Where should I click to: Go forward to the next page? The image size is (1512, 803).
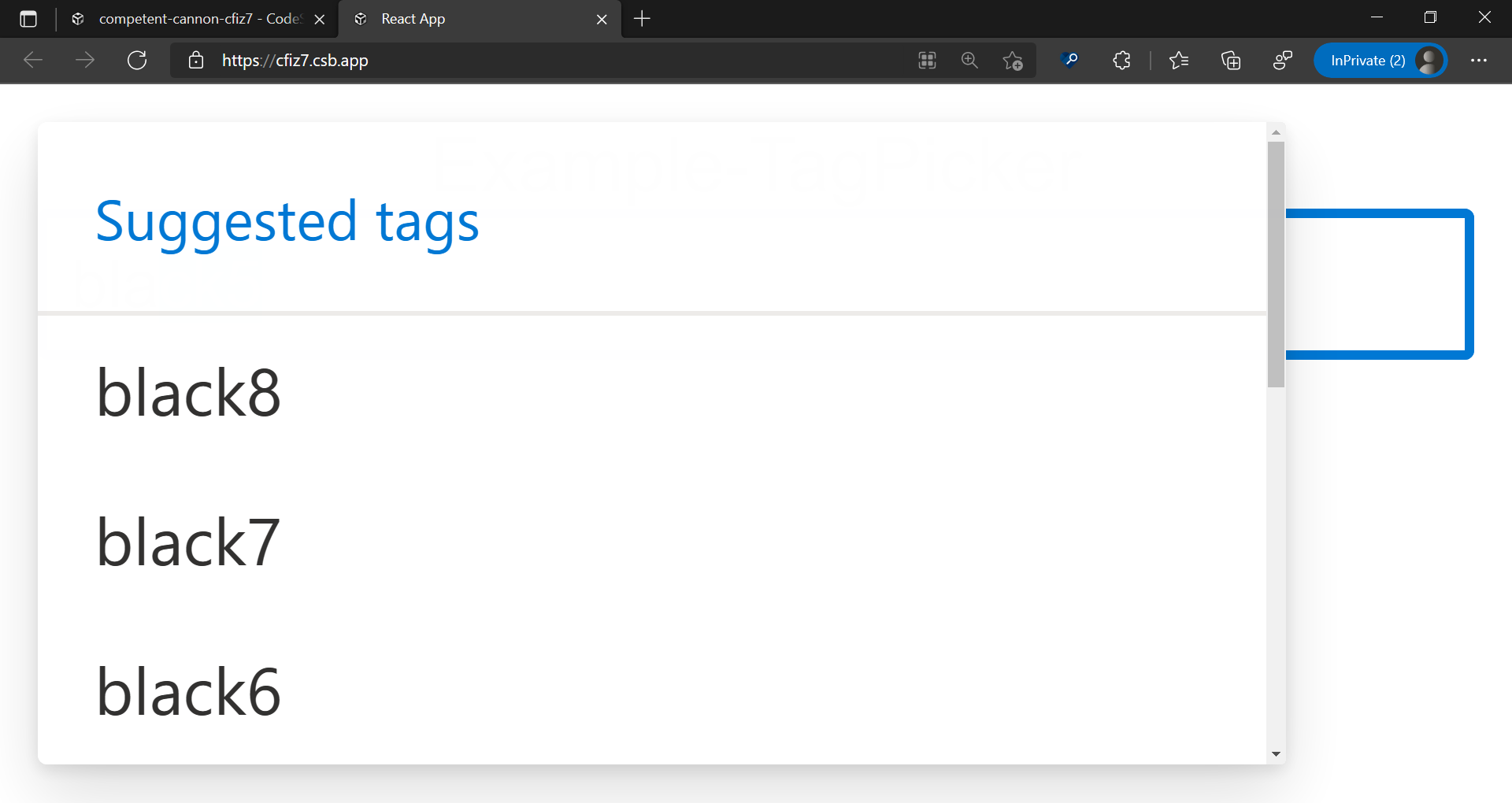(85, 61)
